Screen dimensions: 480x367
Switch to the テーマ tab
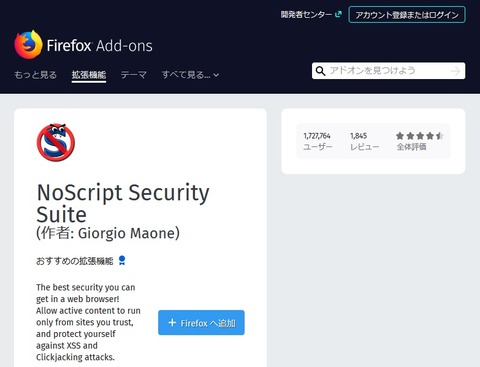134,75
